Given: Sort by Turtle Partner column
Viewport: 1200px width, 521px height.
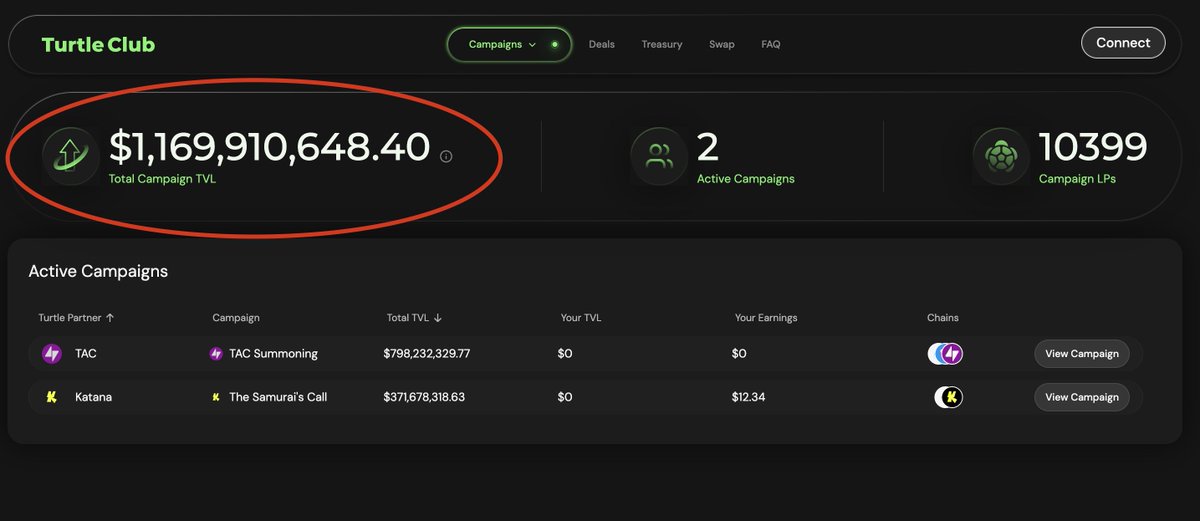Looking at the screenshot, I should coord(76,318).
